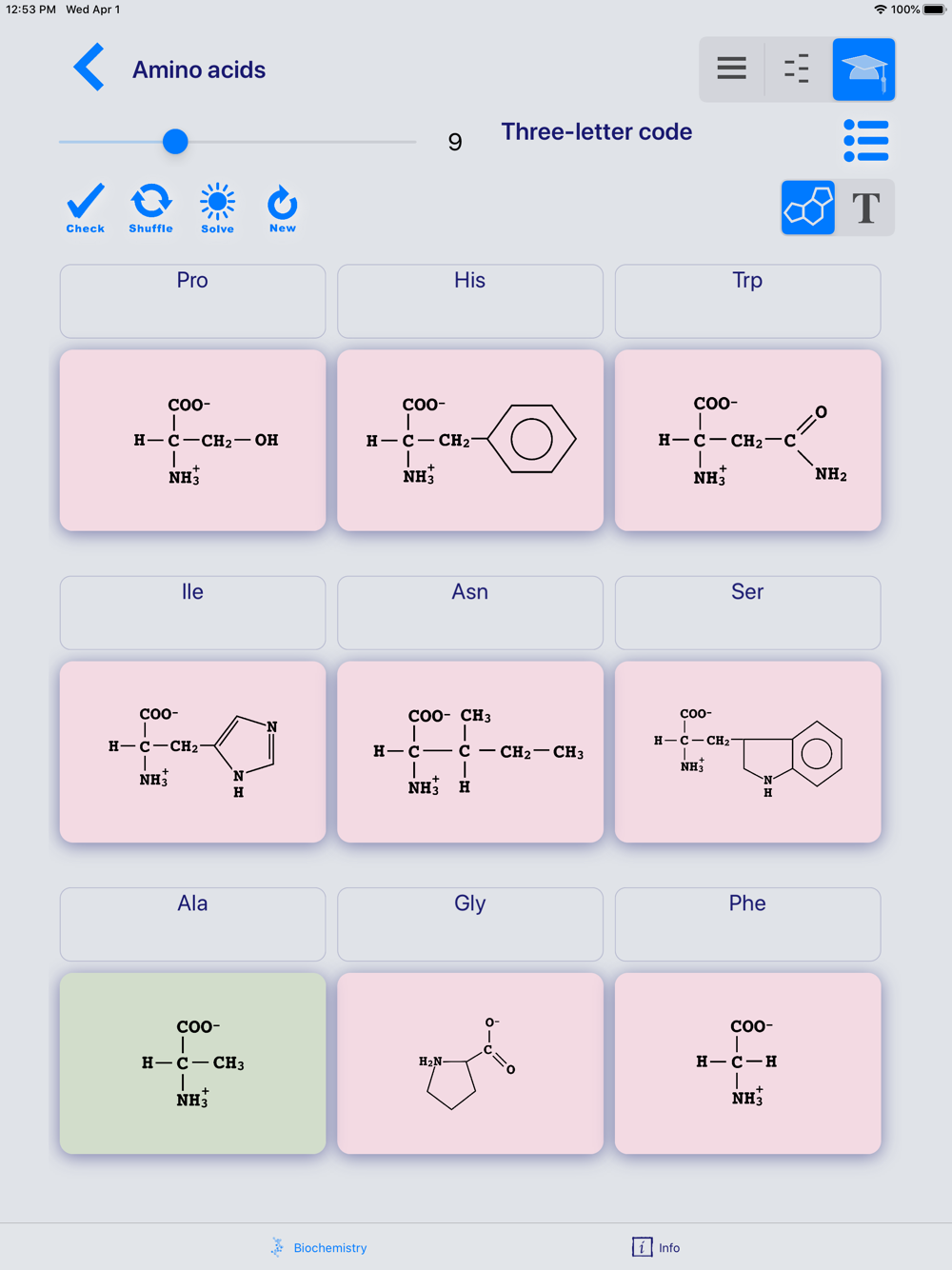Select the hamburger list view mode

731,69
